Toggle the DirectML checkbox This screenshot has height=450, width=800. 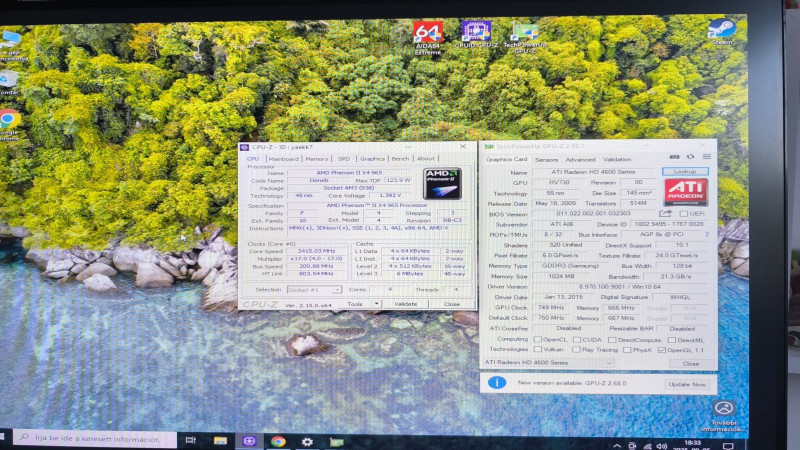(x=671, y=340)
